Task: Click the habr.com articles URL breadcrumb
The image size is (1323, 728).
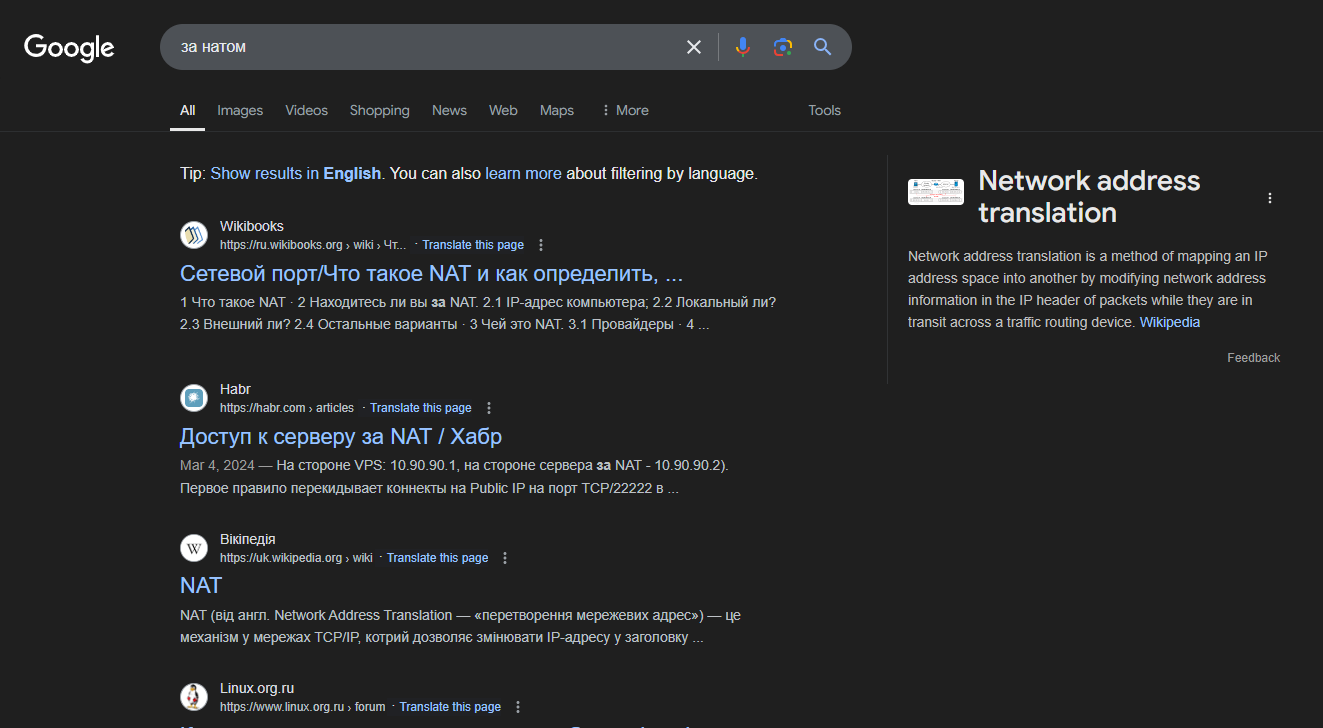Action: 287,408
